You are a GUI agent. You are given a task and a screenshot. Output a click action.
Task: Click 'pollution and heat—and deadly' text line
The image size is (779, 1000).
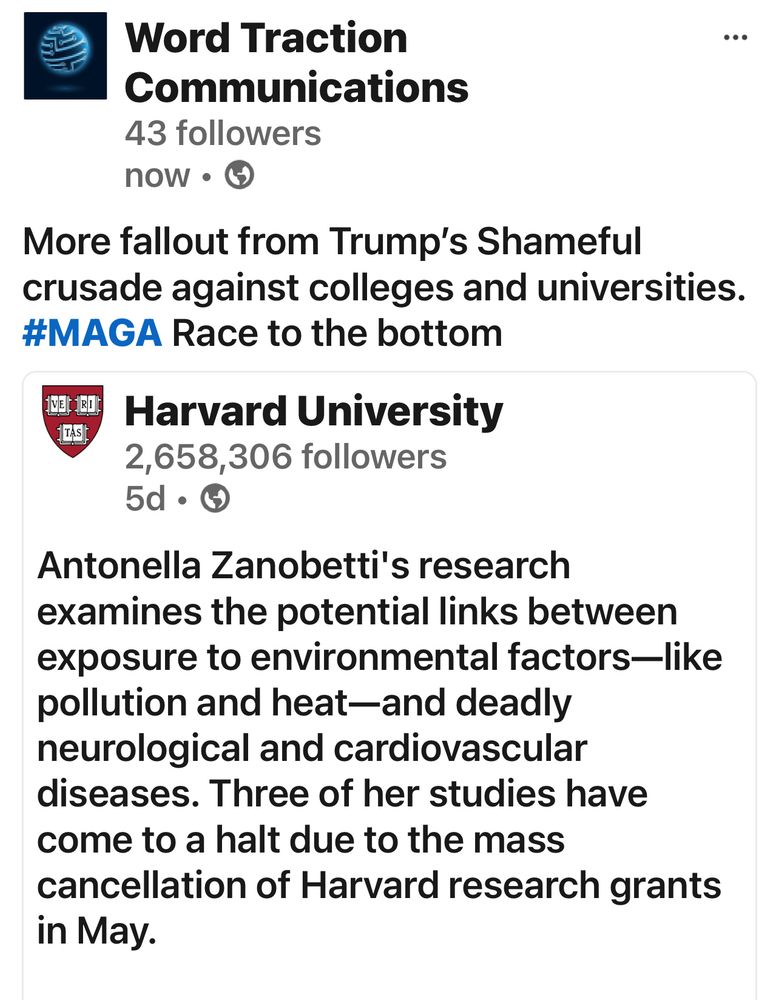304,703
